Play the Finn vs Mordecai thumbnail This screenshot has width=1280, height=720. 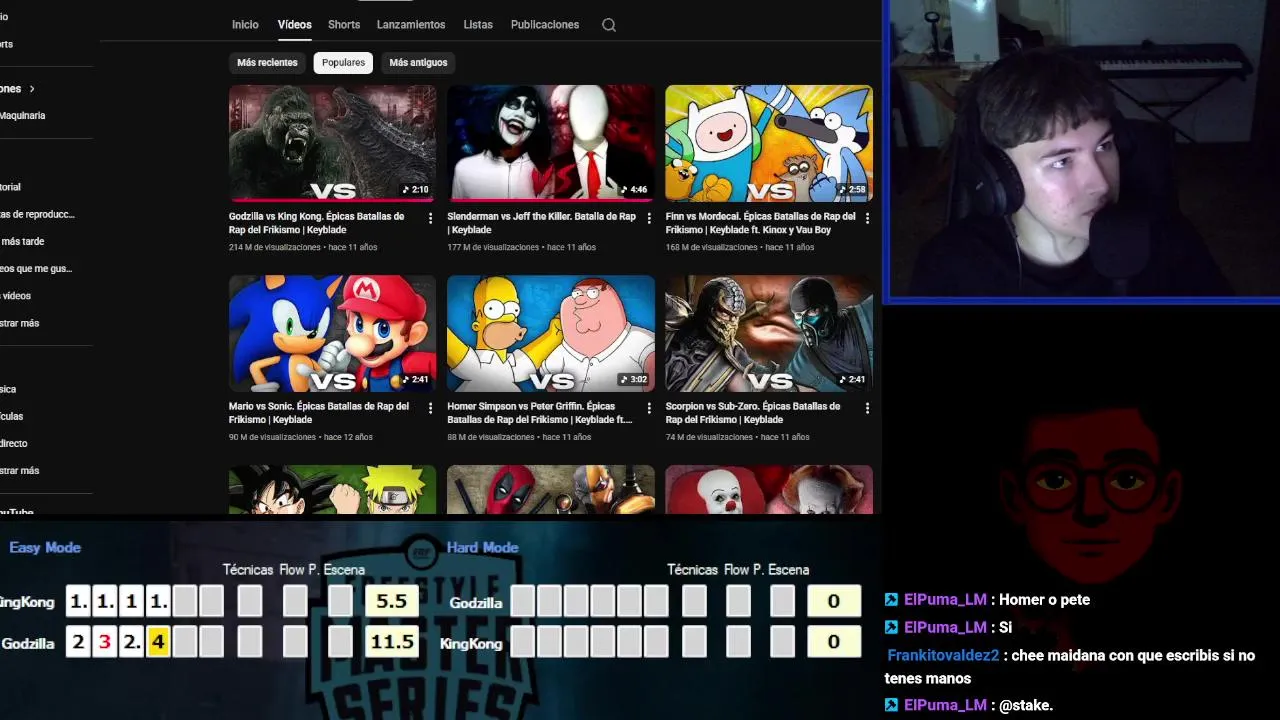click(769, 143)
